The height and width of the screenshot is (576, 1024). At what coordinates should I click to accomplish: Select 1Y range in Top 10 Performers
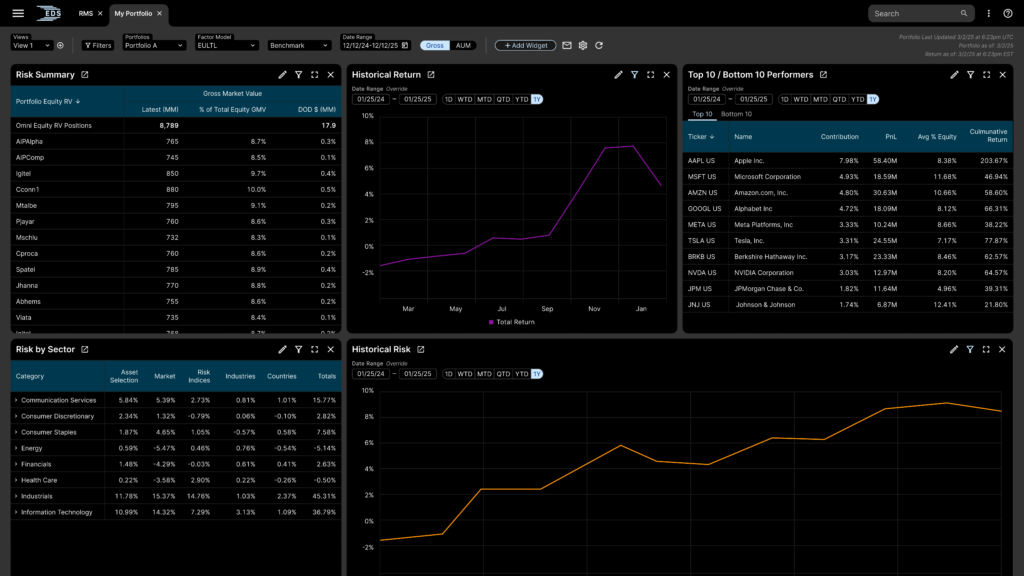[872, 100]
